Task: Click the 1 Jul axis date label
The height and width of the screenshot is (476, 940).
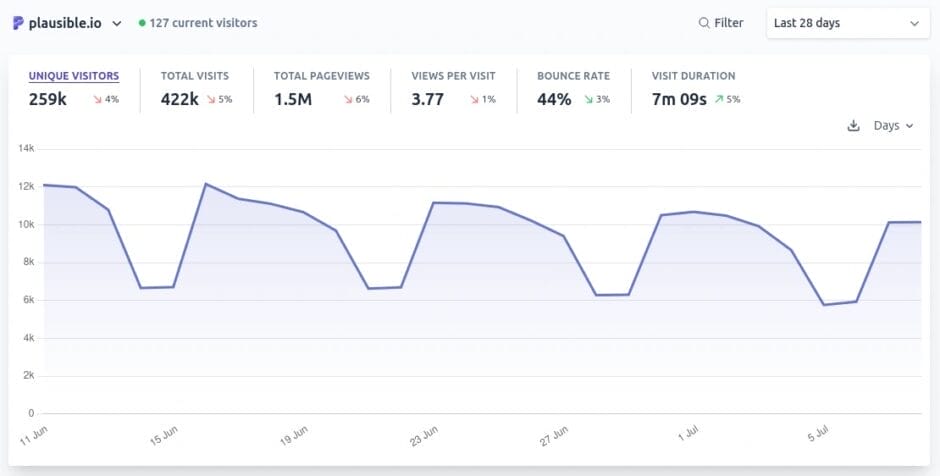Action: click(x=687, y=435)
